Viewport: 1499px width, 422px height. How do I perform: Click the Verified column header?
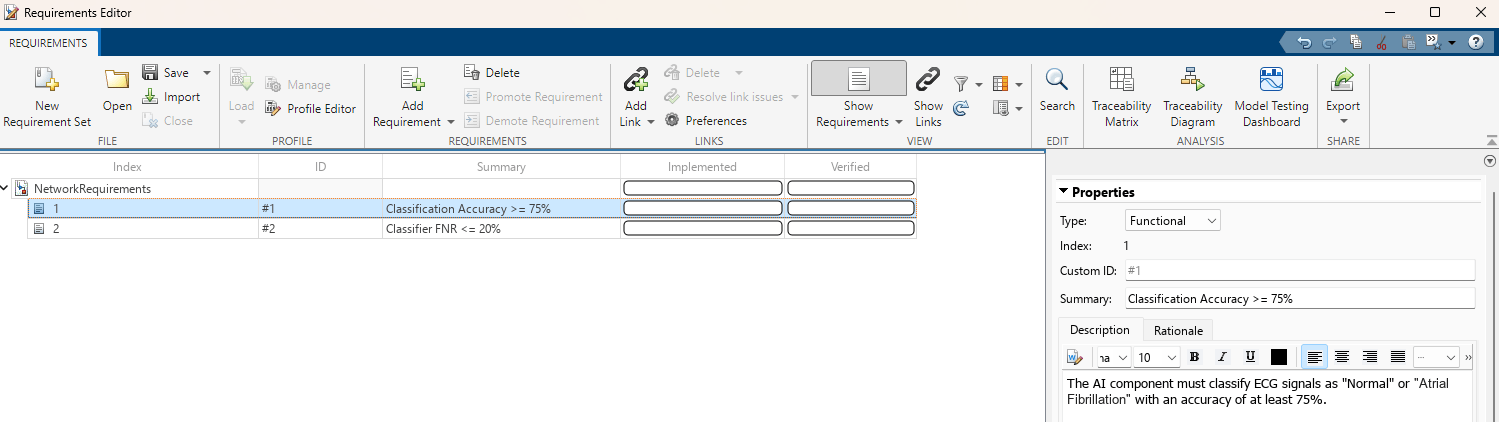point(851,167)
